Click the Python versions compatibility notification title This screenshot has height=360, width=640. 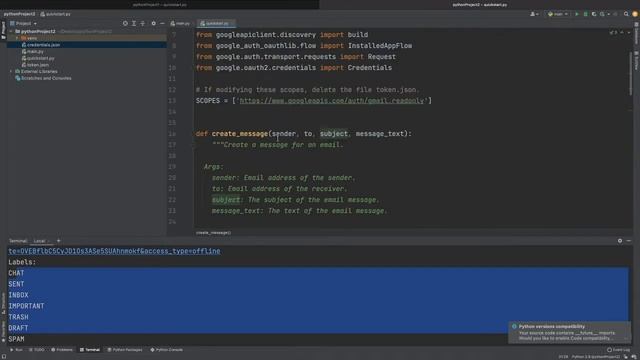(551, 327)
